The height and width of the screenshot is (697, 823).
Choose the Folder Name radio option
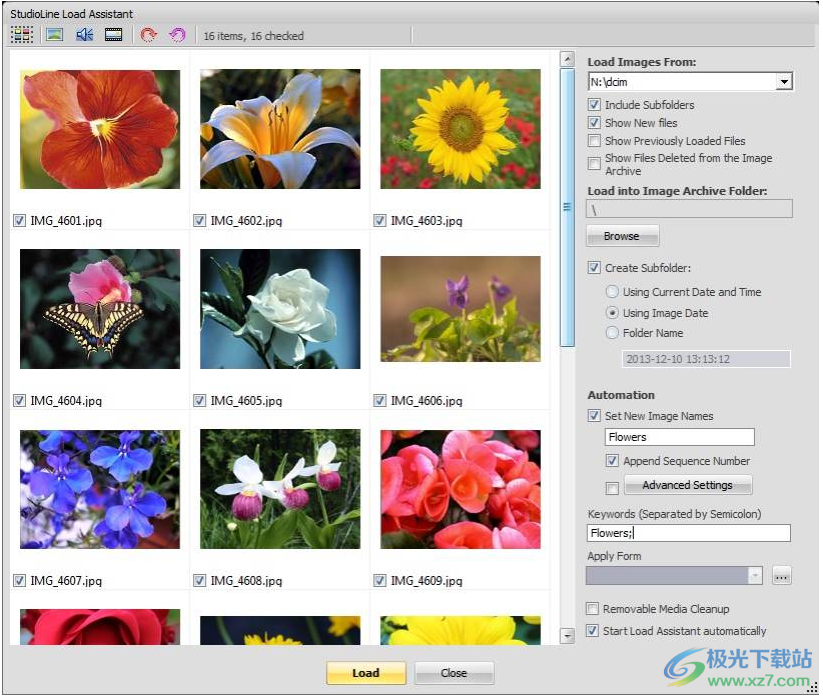[611, 334]
